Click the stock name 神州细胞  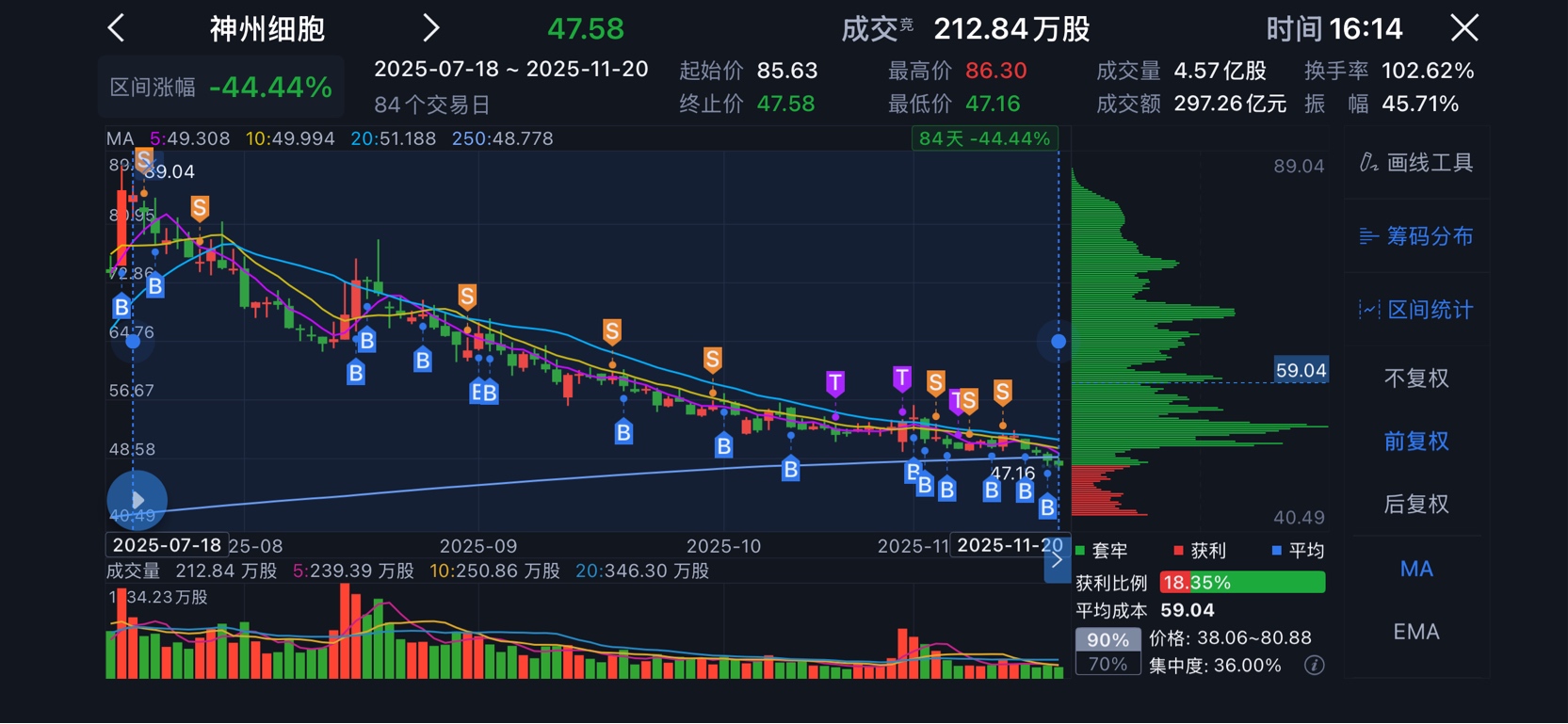267,29
